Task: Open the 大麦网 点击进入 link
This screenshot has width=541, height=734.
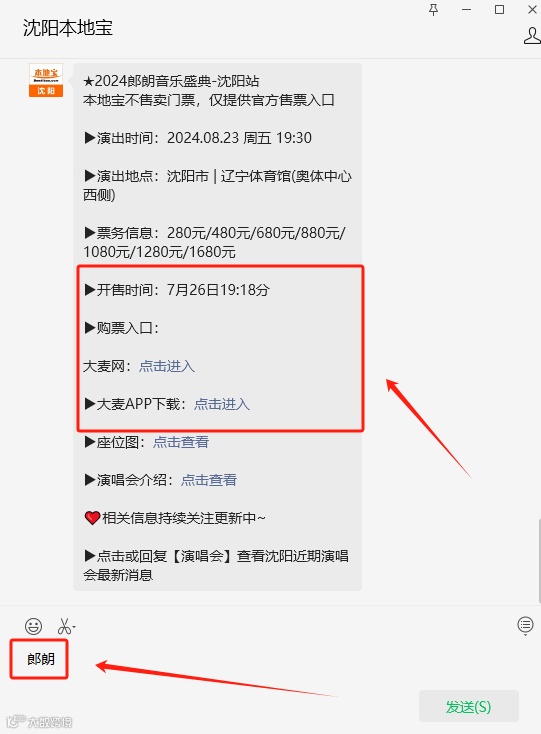Action: (x=167, y=366)
